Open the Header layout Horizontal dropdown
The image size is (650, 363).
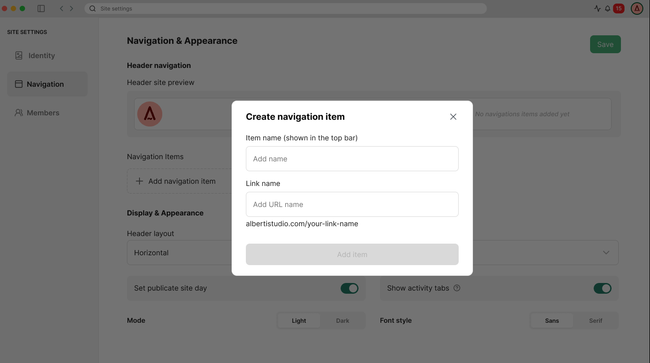click(x=373, y=253)
